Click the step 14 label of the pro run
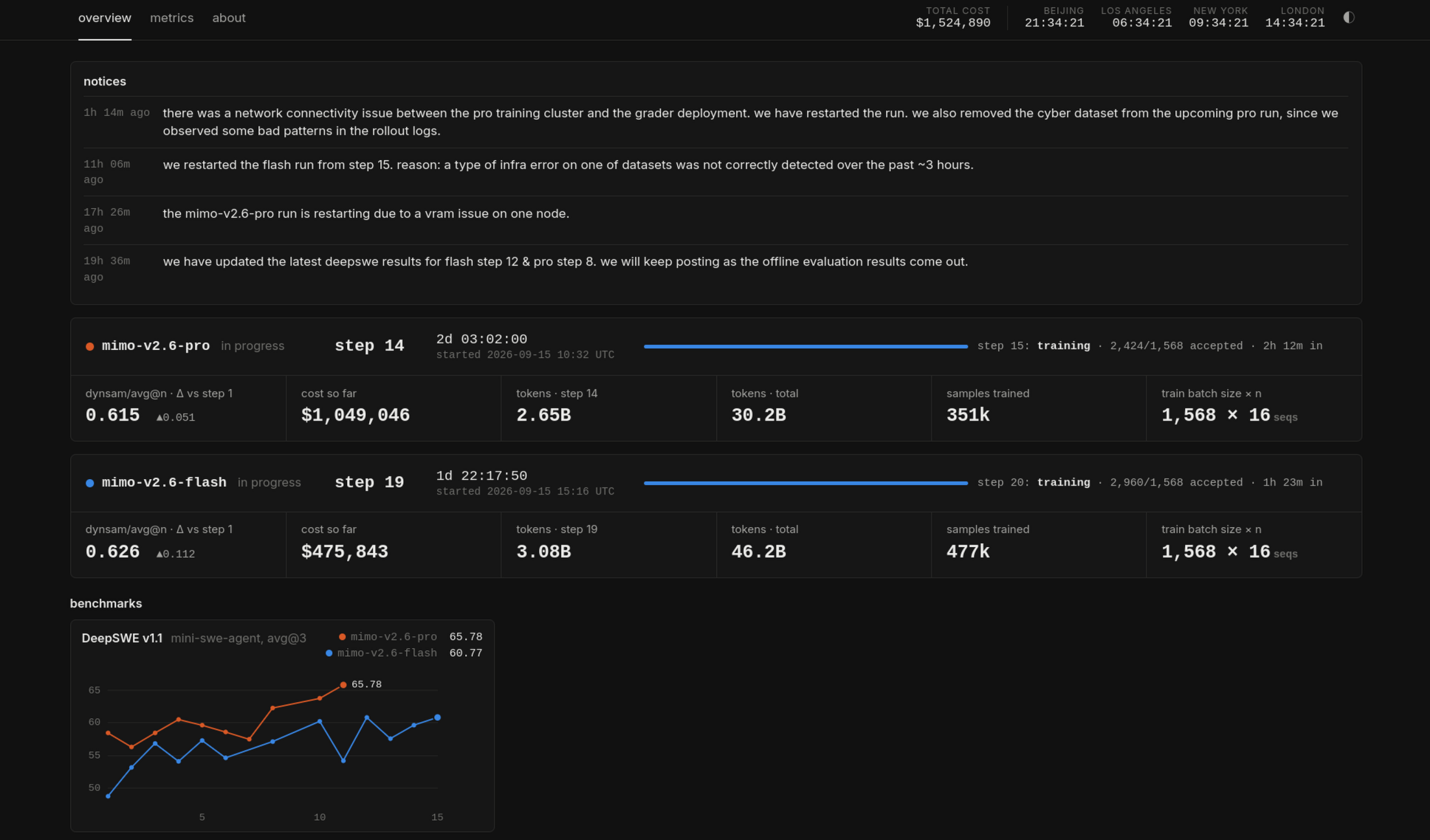1430x840 pixels. coord(369,345)
